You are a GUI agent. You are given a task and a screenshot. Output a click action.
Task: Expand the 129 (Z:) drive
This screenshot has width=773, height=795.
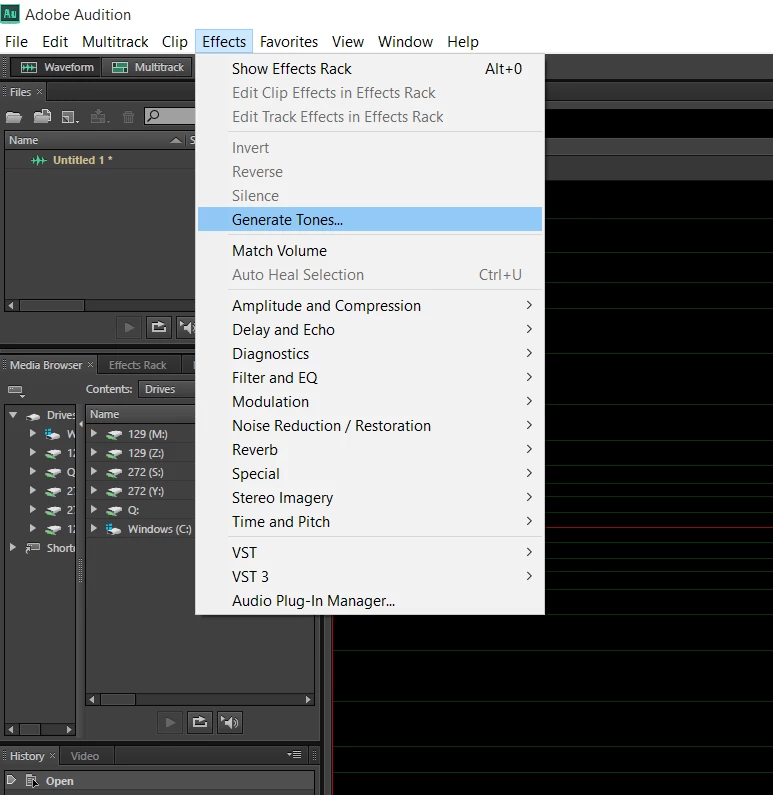point(94,452)
